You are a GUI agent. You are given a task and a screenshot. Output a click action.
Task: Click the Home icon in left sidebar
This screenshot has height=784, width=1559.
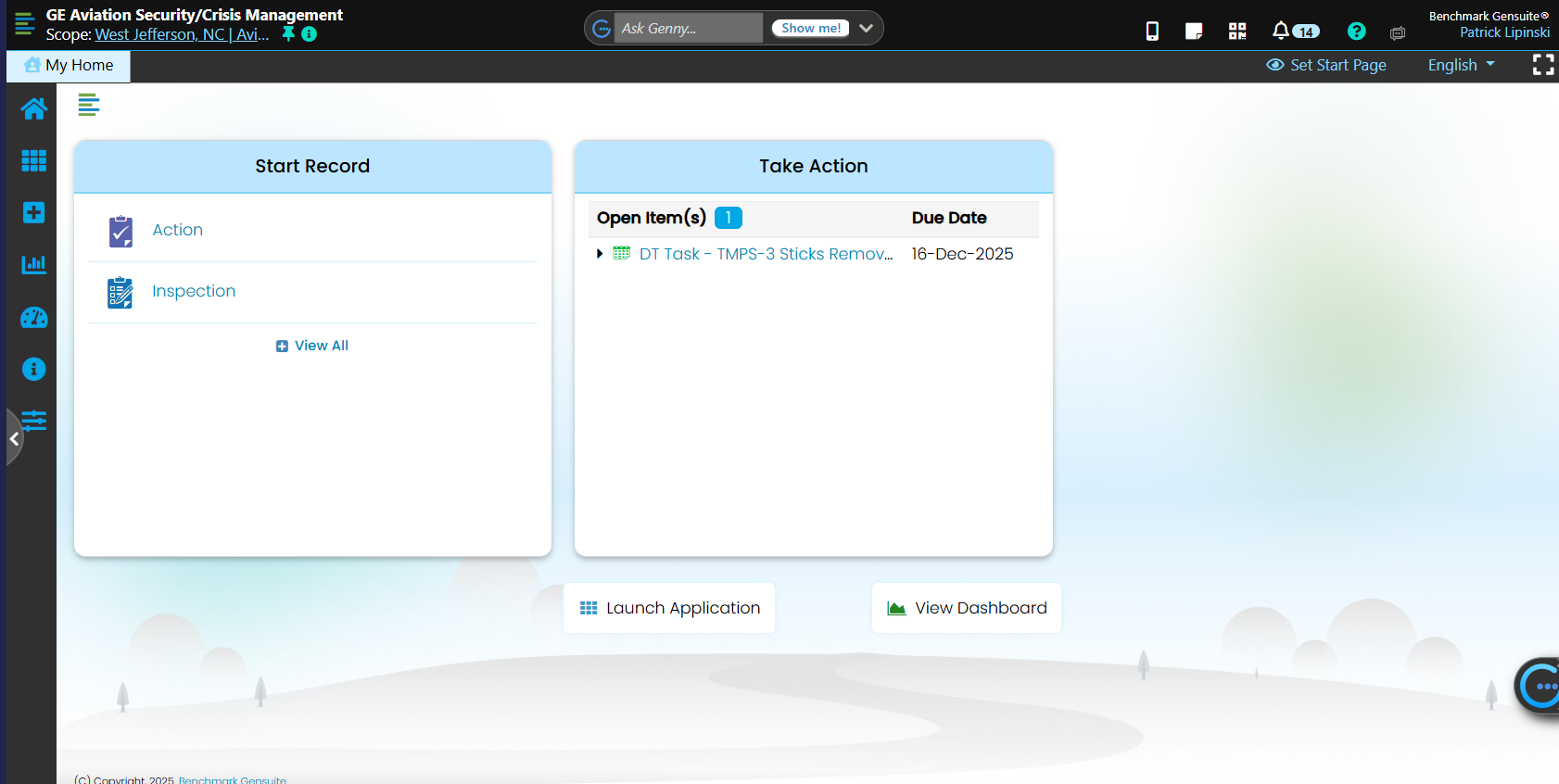(34, 109)
